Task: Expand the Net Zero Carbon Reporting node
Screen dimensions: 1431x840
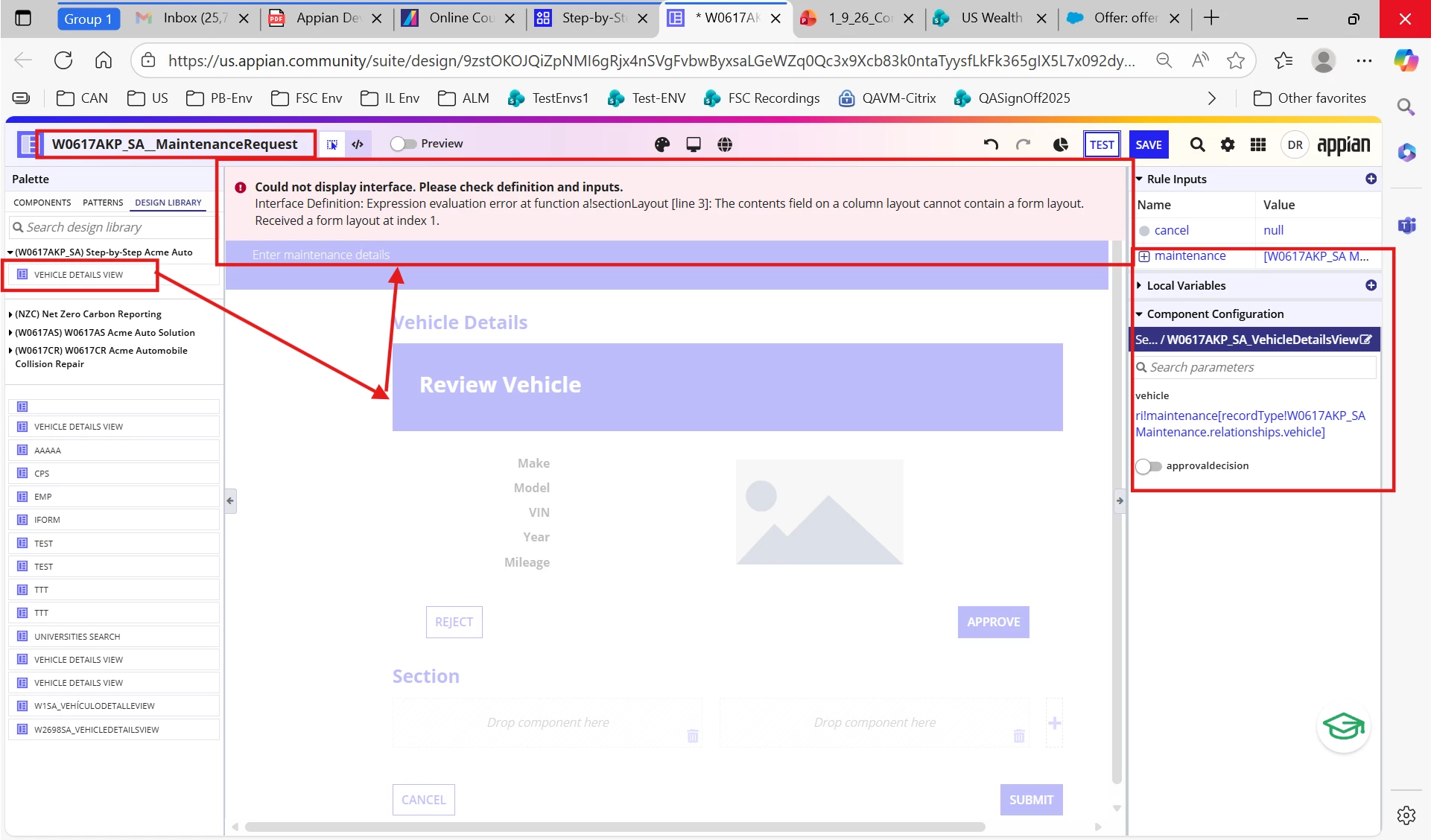Action: click(x=10, y=314)
